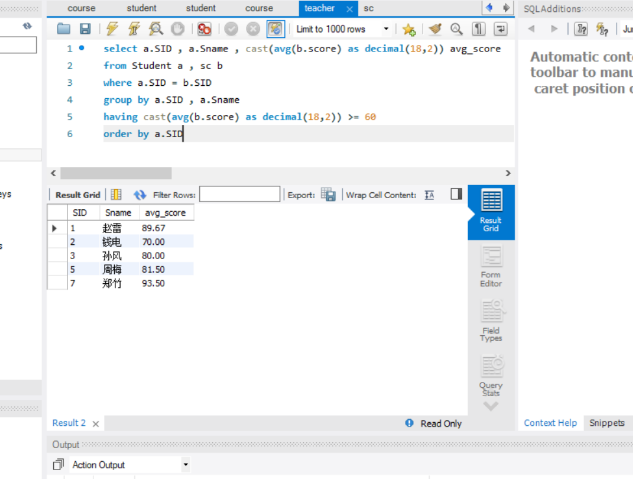Select the cell with 81.50

click(x=166, y=269)
